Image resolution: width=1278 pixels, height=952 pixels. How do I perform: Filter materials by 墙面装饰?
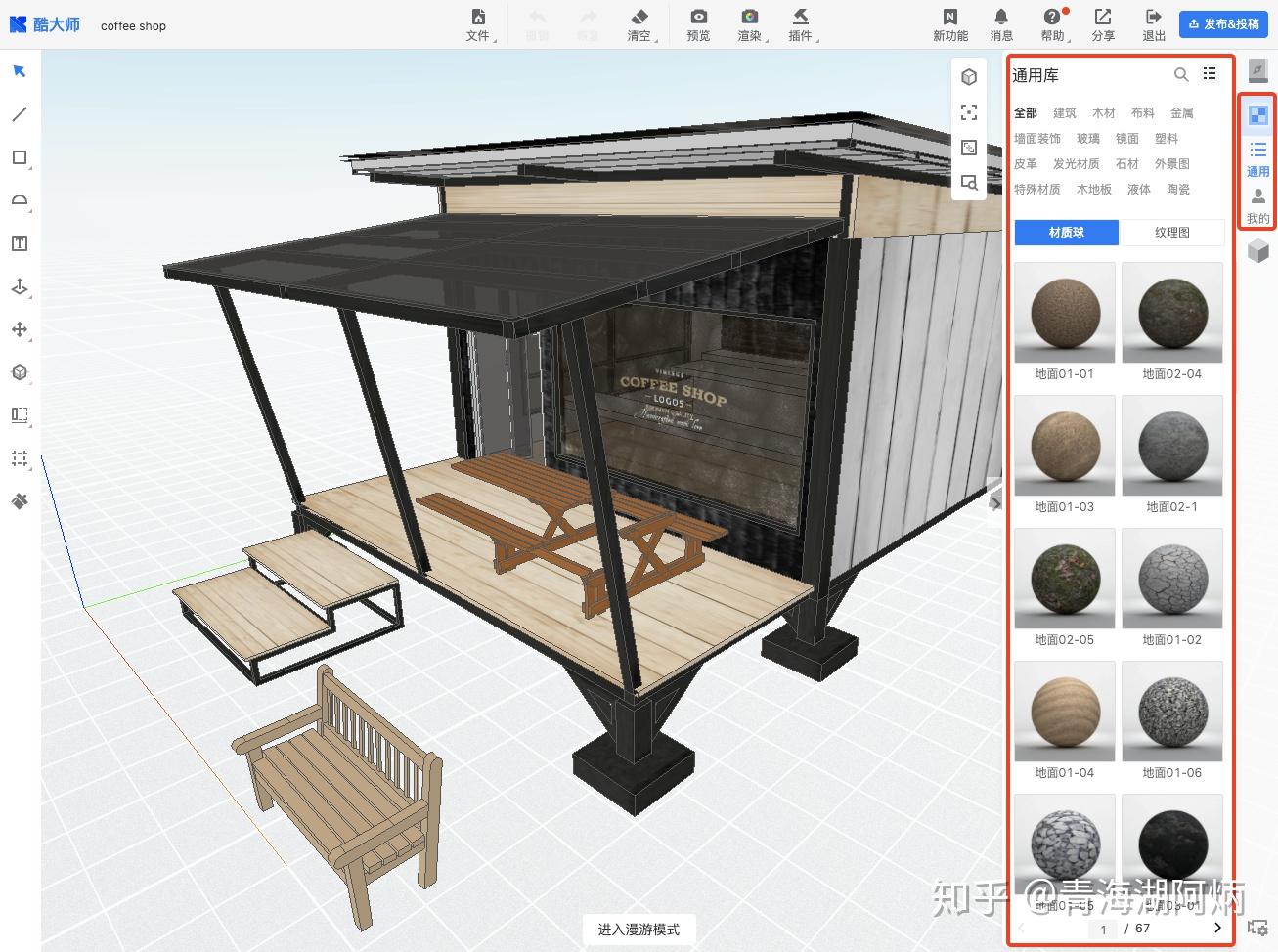[1037, 139]
